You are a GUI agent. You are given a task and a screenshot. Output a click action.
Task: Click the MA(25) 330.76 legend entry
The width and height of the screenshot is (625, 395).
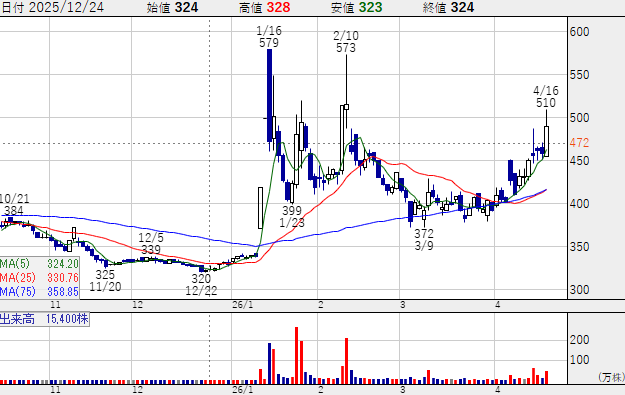coord(39,277)
